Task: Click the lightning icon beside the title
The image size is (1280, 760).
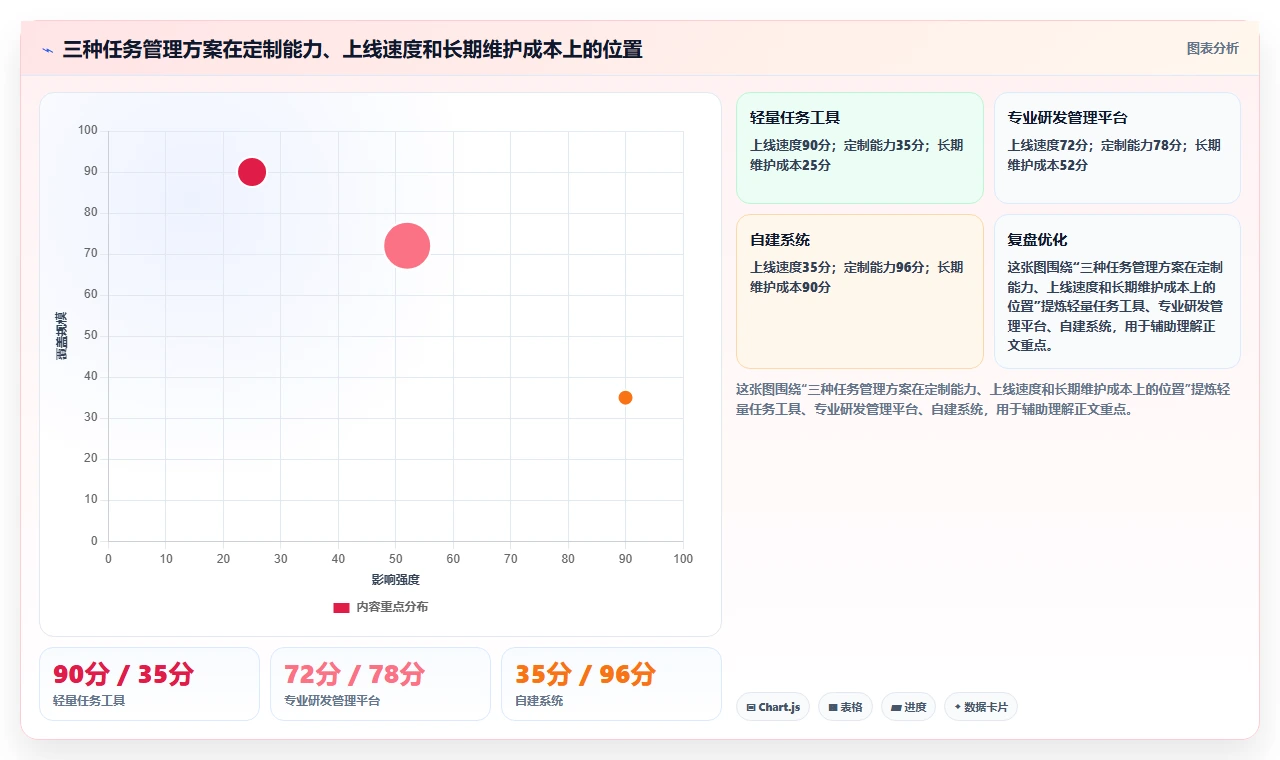Action: 47,49
